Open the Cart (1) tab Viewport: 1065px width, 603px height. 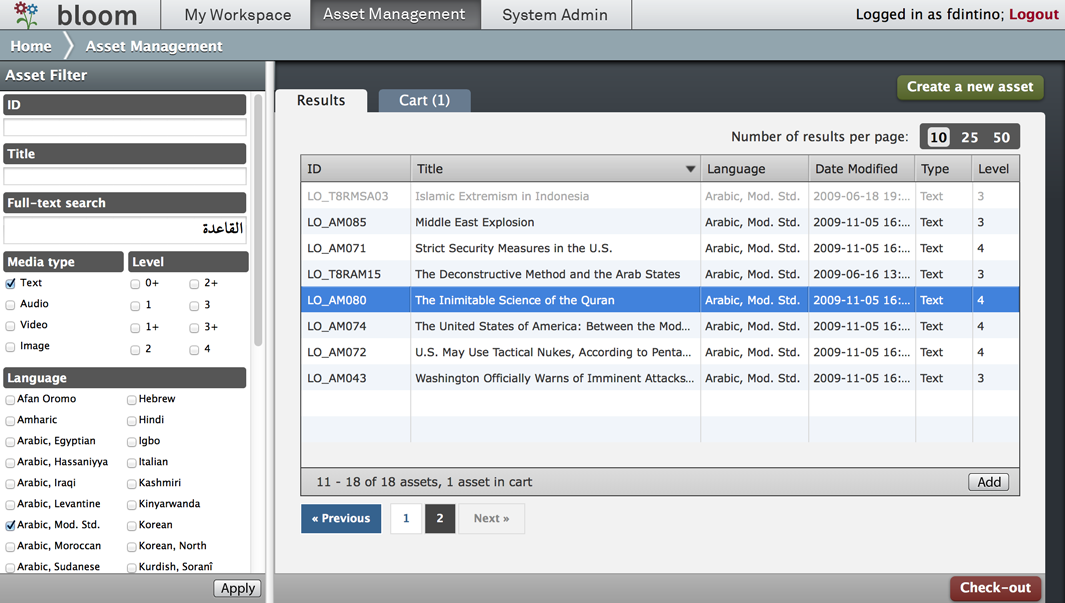click(x=424, y=100)
